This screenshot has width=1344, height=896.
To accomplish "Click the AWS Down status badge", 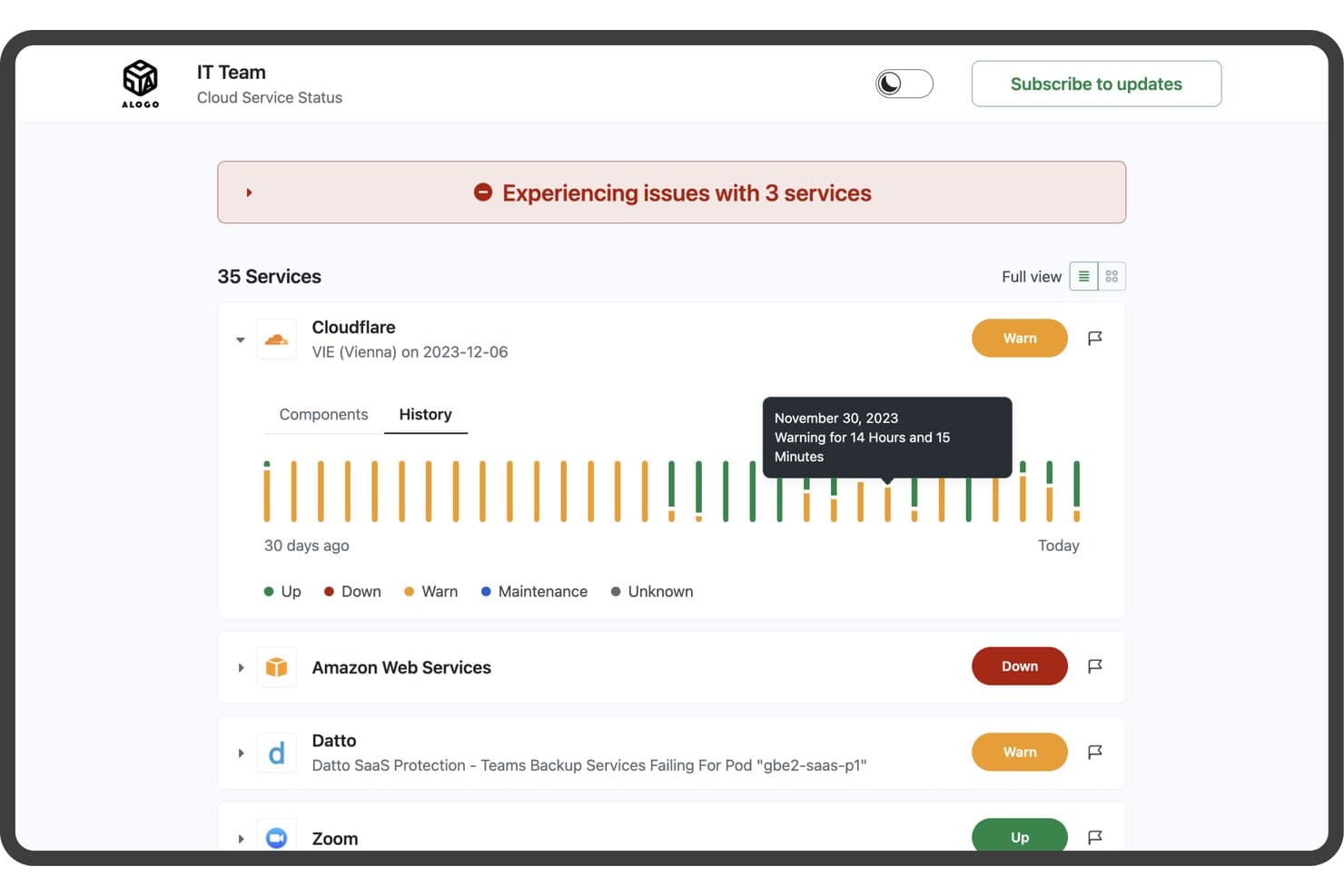I will [1020, 666].
